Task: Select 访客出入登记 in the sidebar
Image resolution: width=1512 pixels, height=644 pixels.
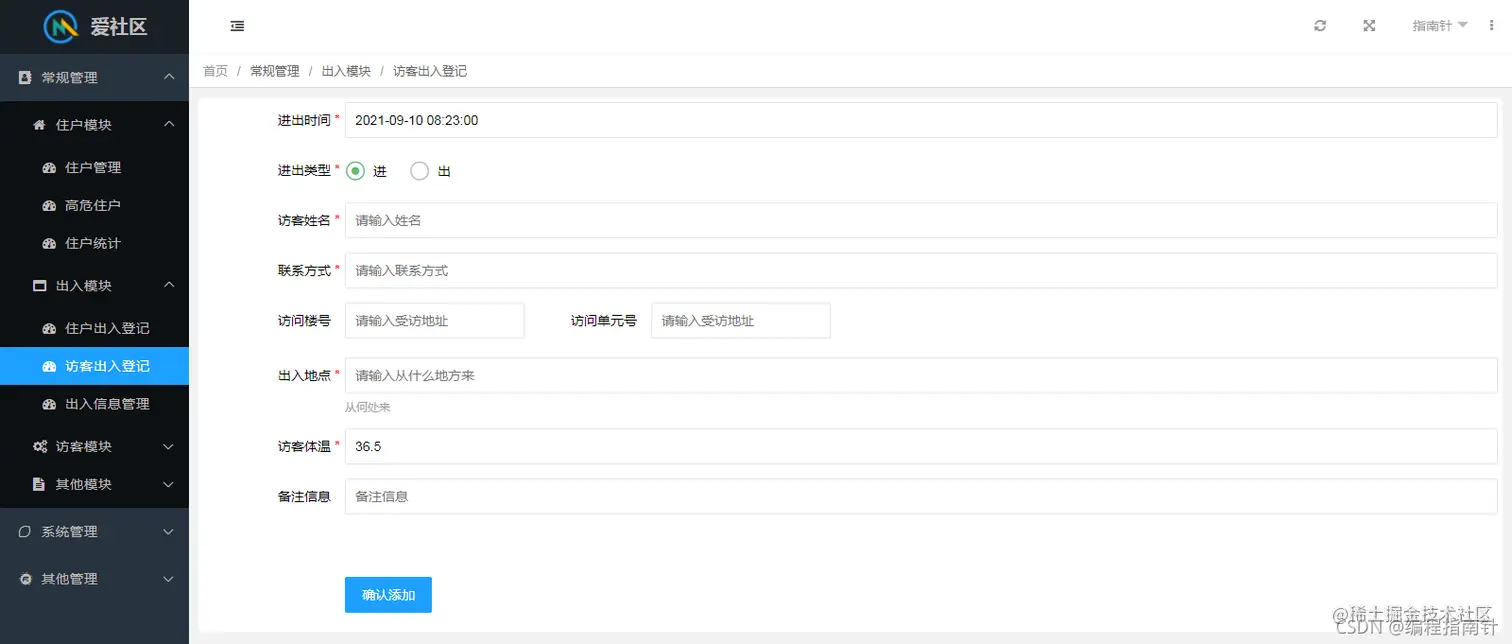Action: [x=94, y=366]
